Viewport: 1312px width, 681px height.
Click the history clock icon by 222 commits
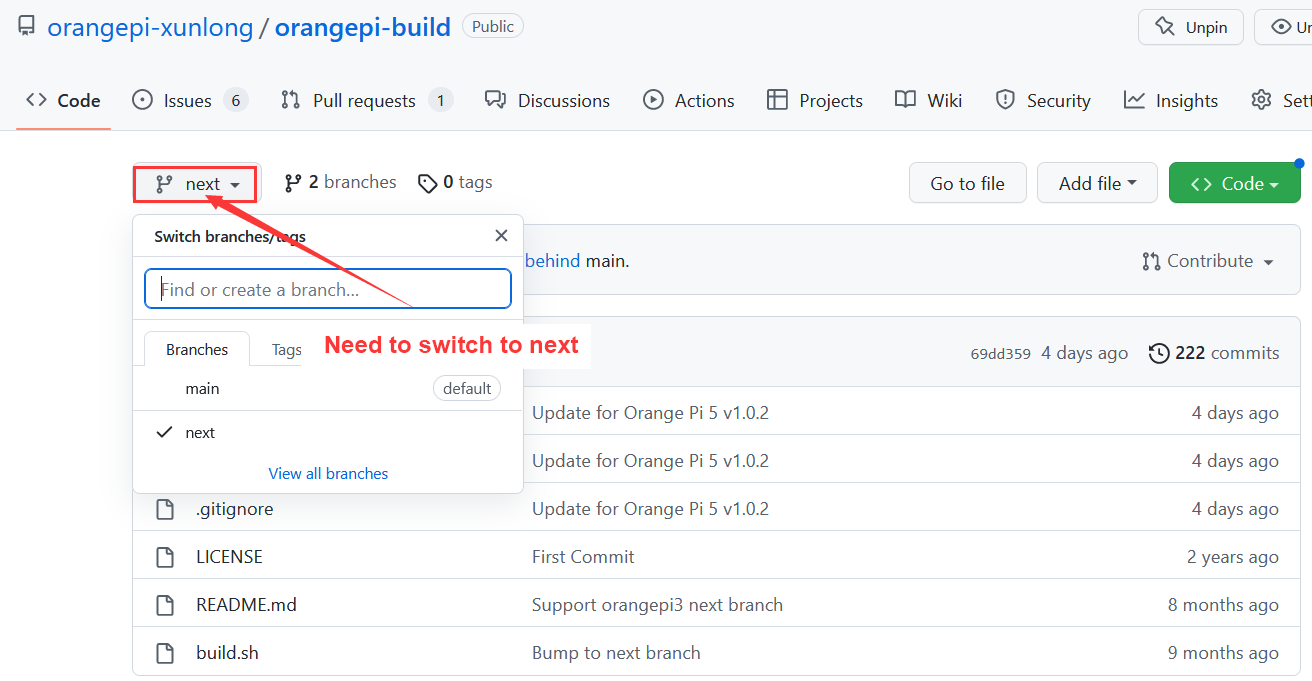1159,353
